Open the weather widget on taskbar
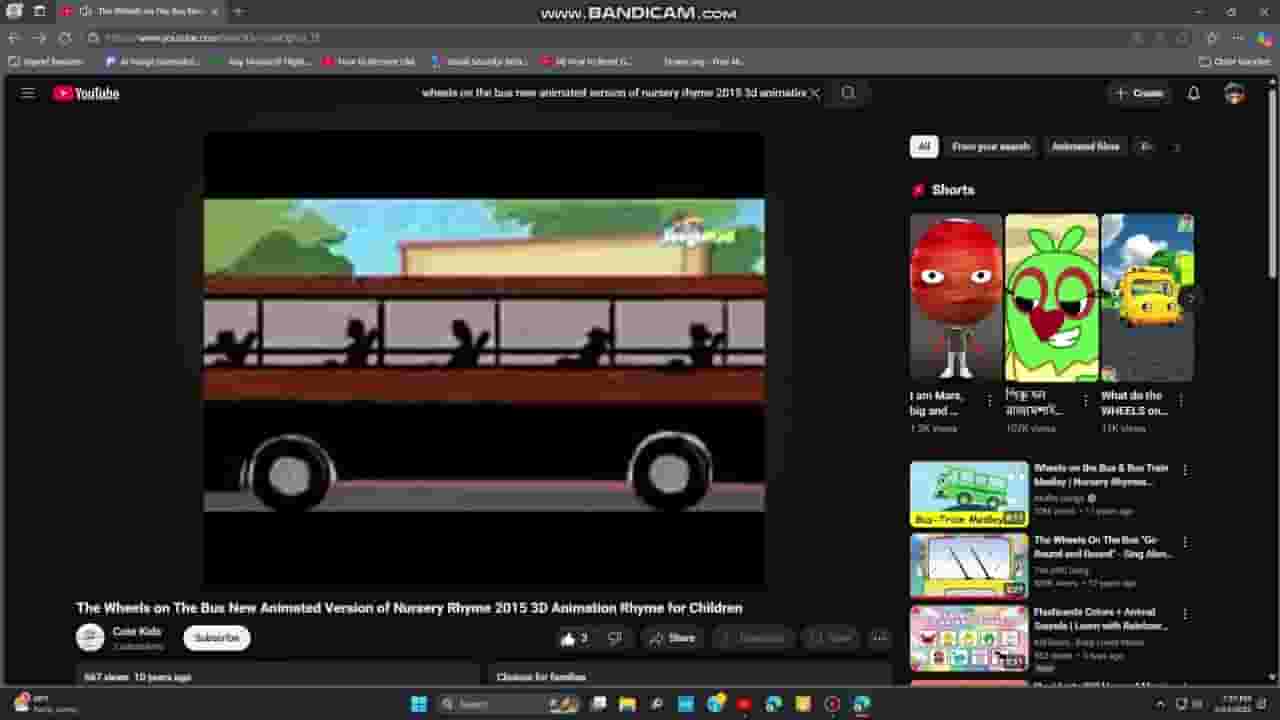Image resolution: width=1280 pixels, height=720 pixels. tap(44, 704)
